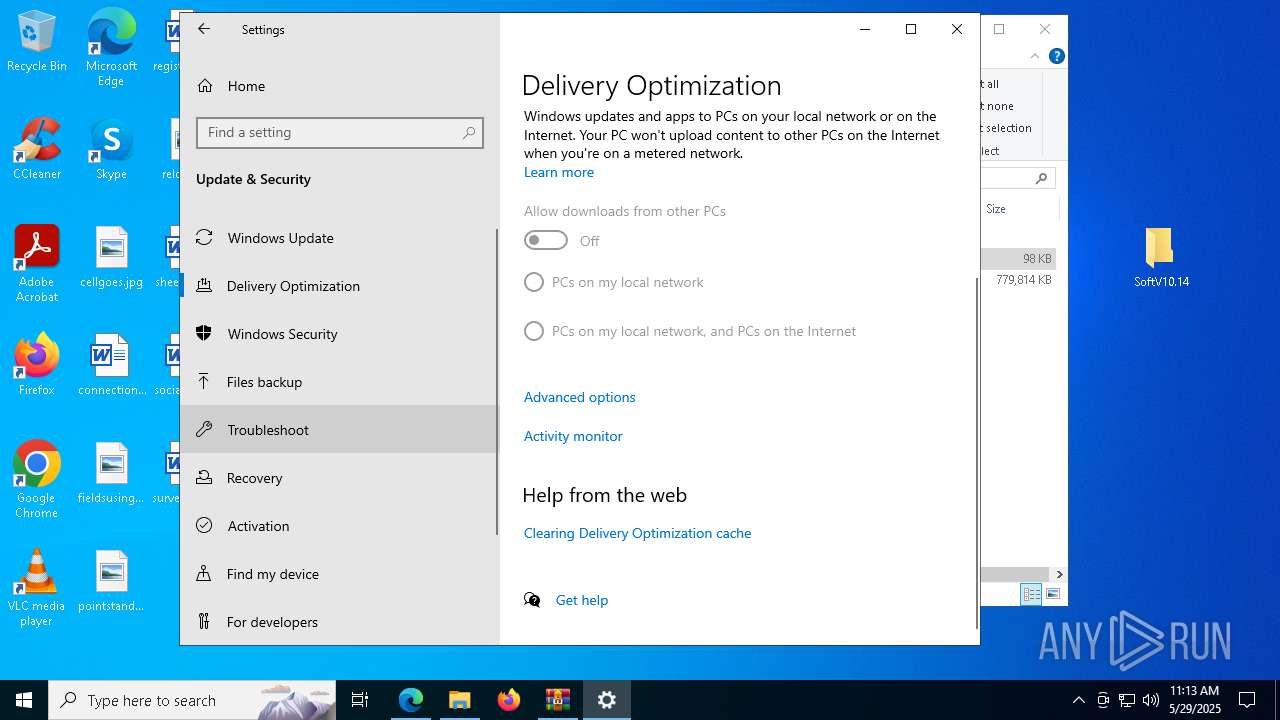
Task: Open Clearing Delivery Optimization cache link
Action: 637,533
